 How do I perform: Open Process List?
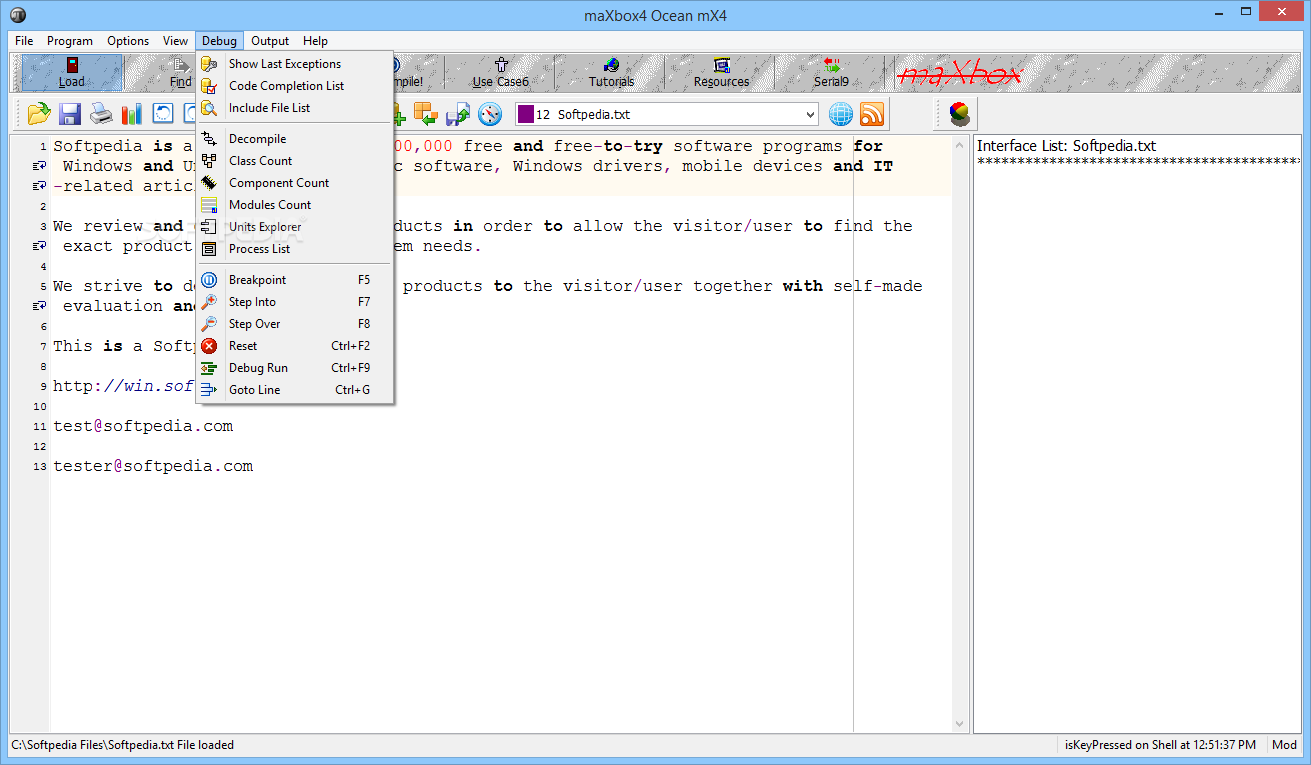295,249
